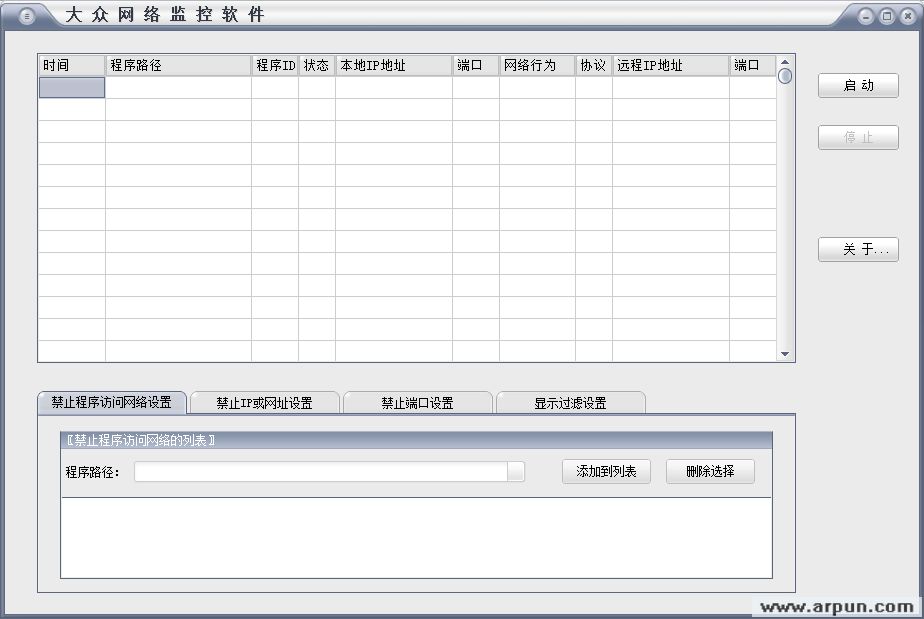Click the 程序路径 column header

(x=179, y=65)
